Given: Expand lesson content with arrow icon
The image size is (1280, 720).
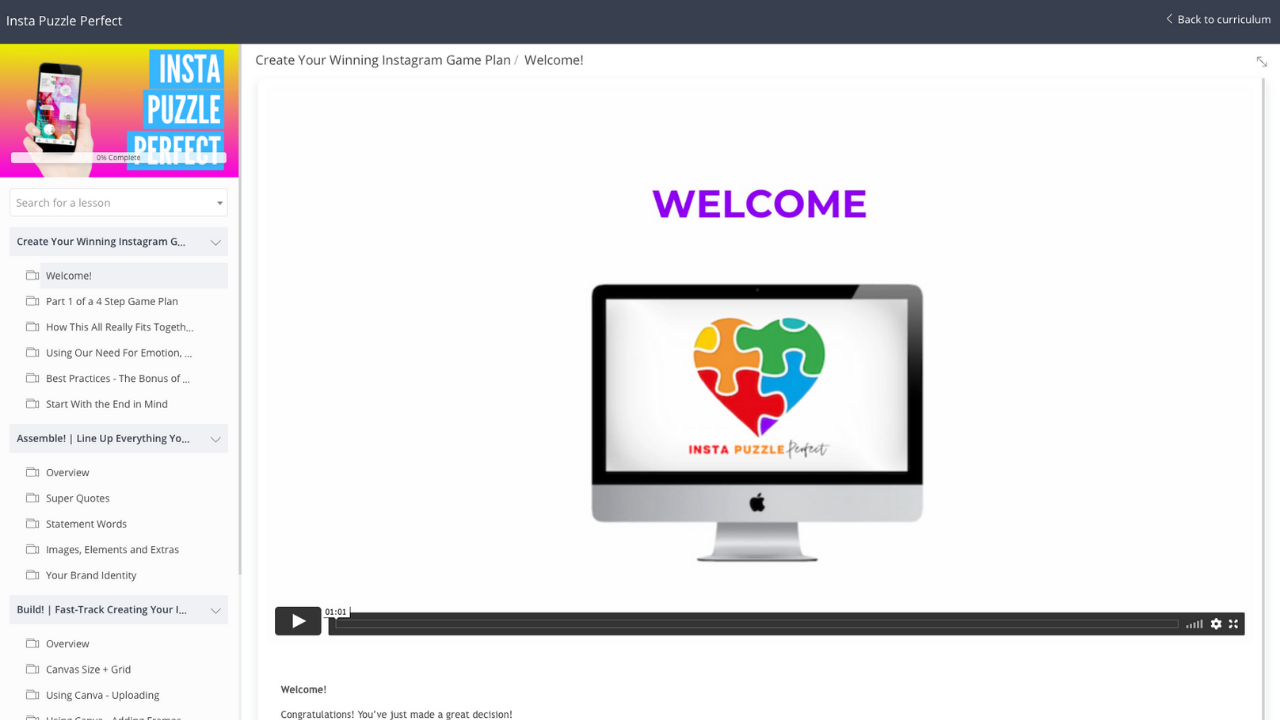Looking at the screenshot, I should coord(1262,62).
